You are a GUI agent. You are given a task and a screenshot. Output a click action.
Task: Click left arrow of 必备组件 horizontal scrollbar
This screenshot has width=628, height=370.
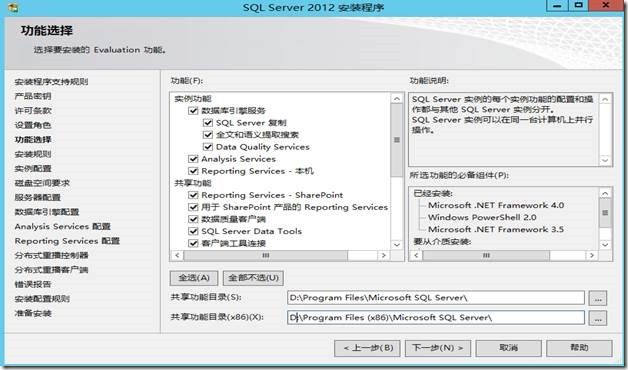[x=416, y=255]
